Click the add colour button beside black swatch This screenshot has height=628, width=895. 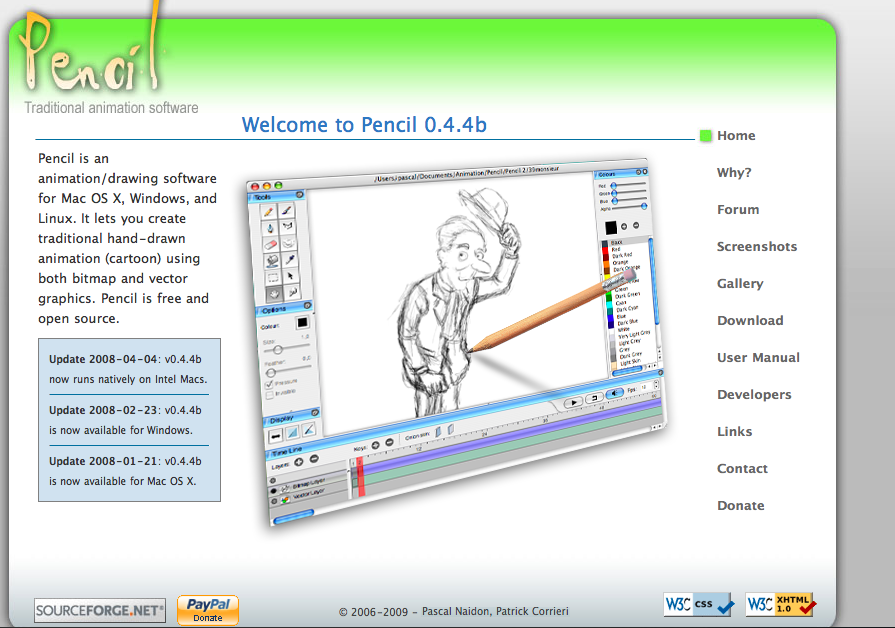(624, 227)
